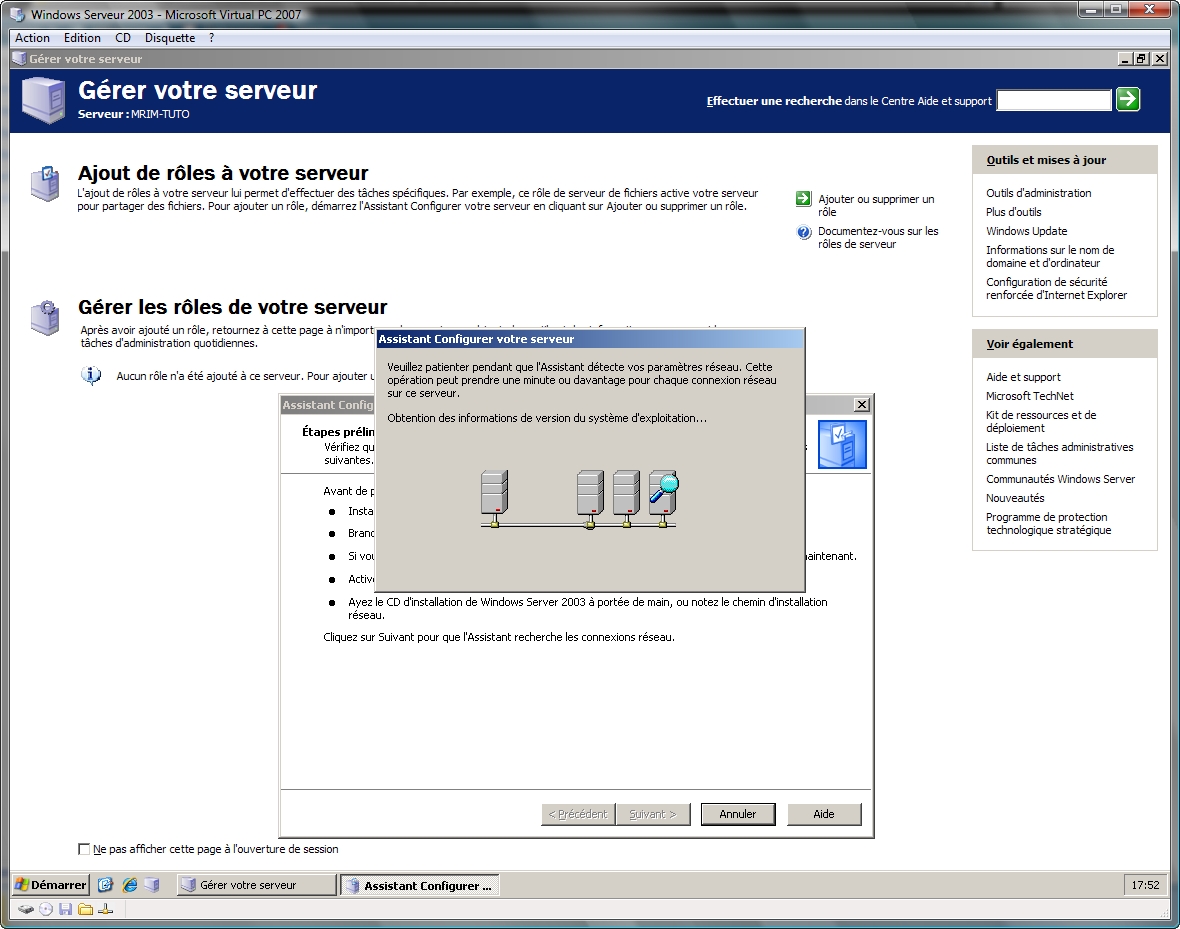Open the CD menu
Image resolution: width=1180 pixels, height=929 pixels.
coord(123,38)
